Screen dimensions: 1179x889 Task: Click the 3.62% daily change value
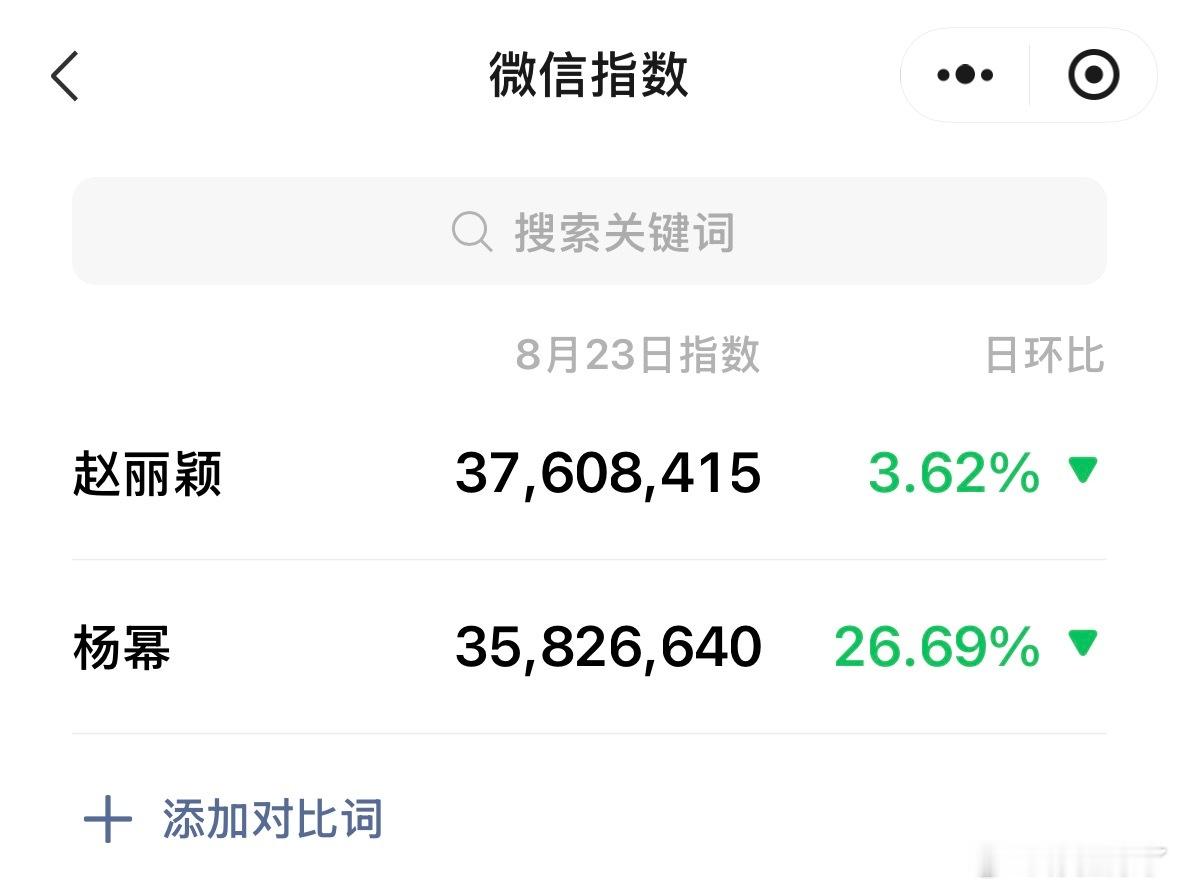click(x=954, y=473)
